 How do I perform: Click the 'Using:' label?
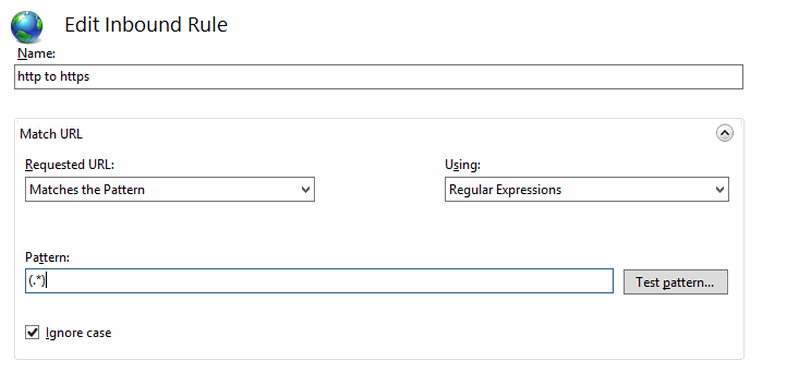point(463,165)
